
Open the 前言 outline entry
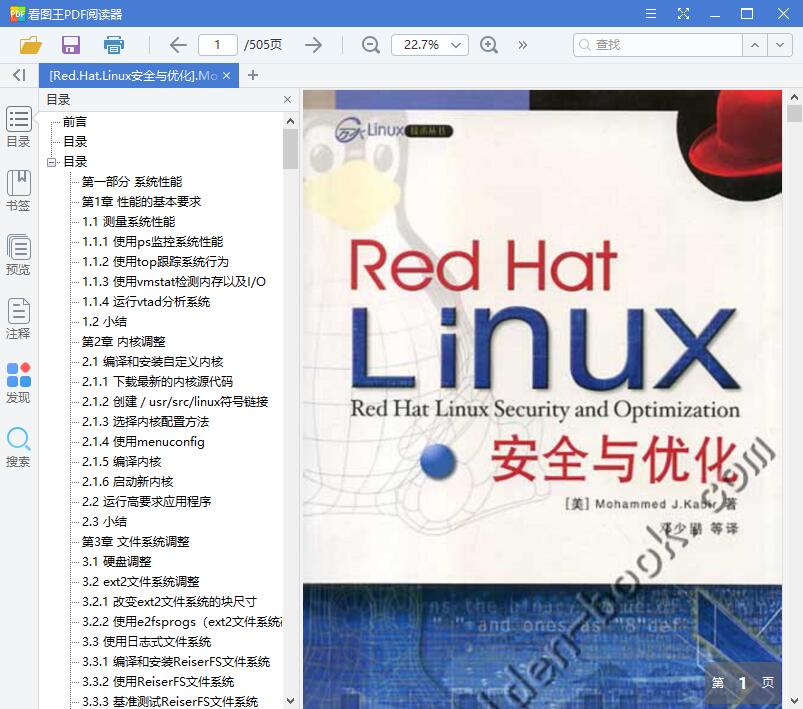click(75, 121)
